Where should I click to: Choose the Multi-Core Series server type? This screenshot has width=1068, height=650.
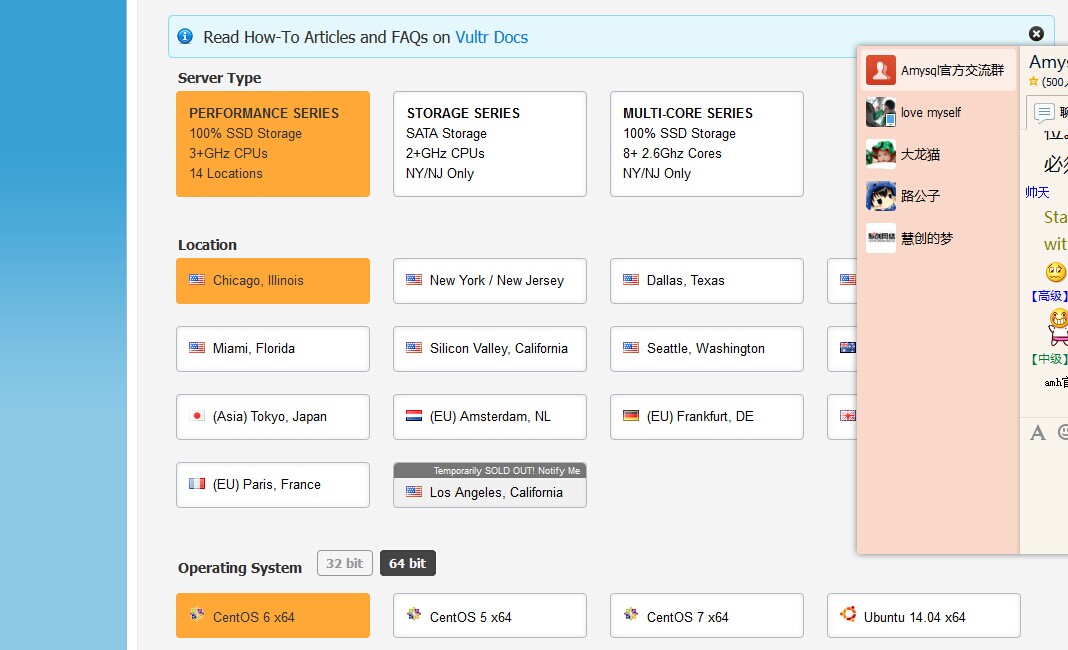coord(706,144)
